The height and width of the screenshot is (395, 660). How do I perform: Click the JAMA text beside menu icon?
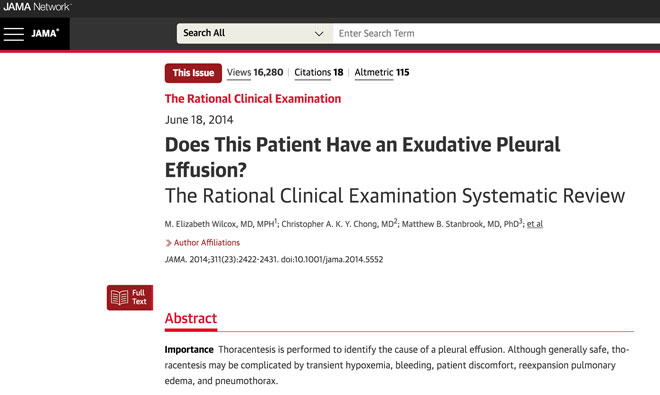click(45, 33)
